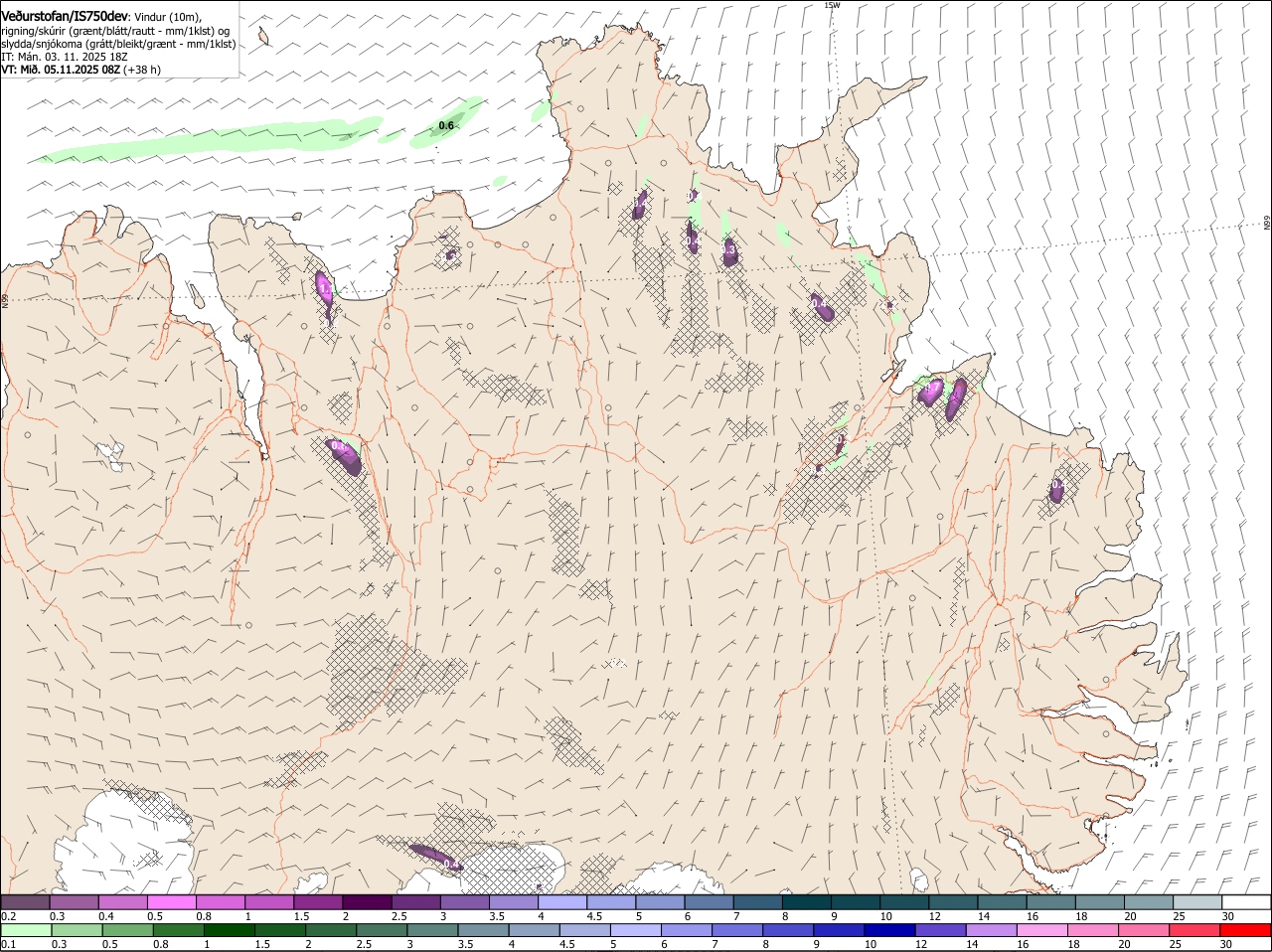Click the small island north of the coast
1272x952 pixels.
click(263, 37)
